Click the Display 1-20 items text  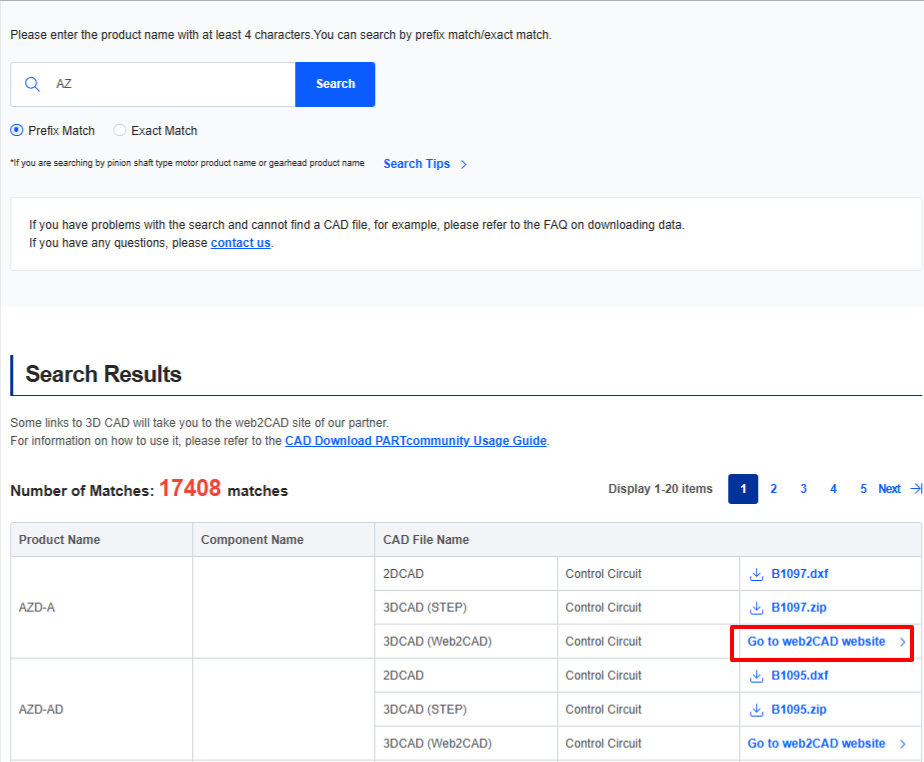(x=660, y=489)
